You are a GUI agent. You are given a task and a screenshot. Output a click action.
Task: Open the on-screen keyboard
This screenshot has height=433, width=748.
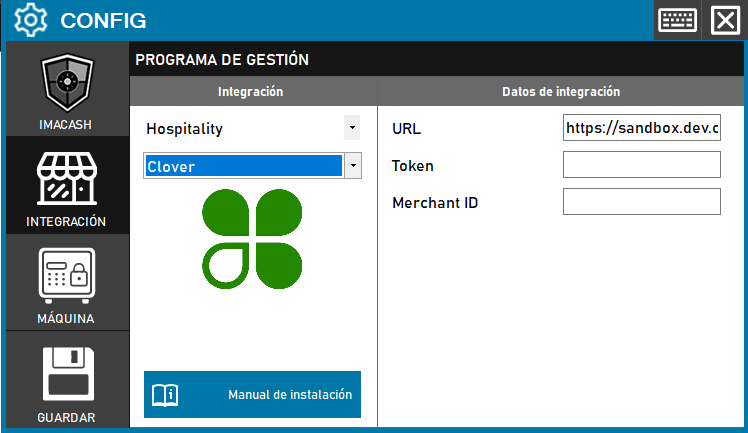(677, 20)
